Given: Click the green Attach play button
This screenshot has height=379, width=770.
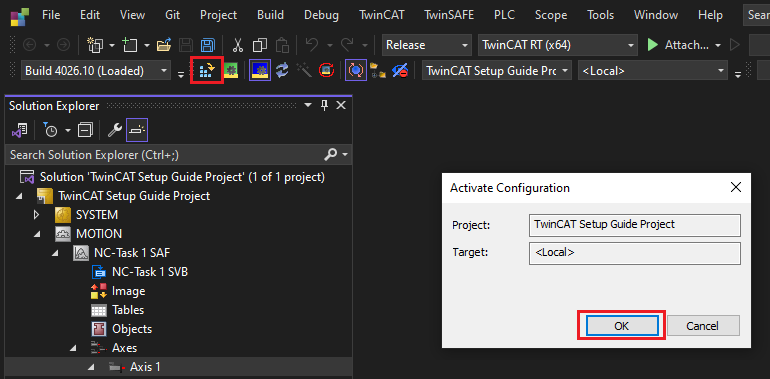Looking at the screenshot, I should point(653,45).
